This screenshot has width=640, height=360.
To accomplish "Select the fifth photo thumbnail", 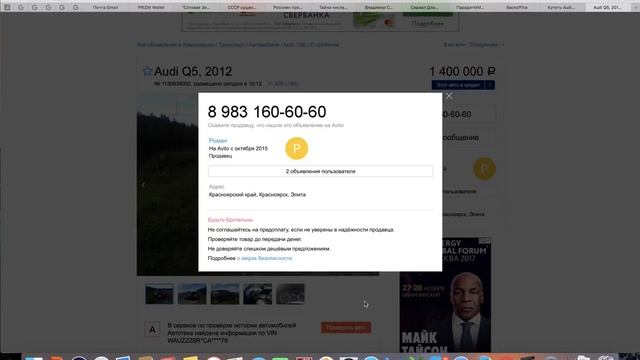I will click(x=290, y=294).
